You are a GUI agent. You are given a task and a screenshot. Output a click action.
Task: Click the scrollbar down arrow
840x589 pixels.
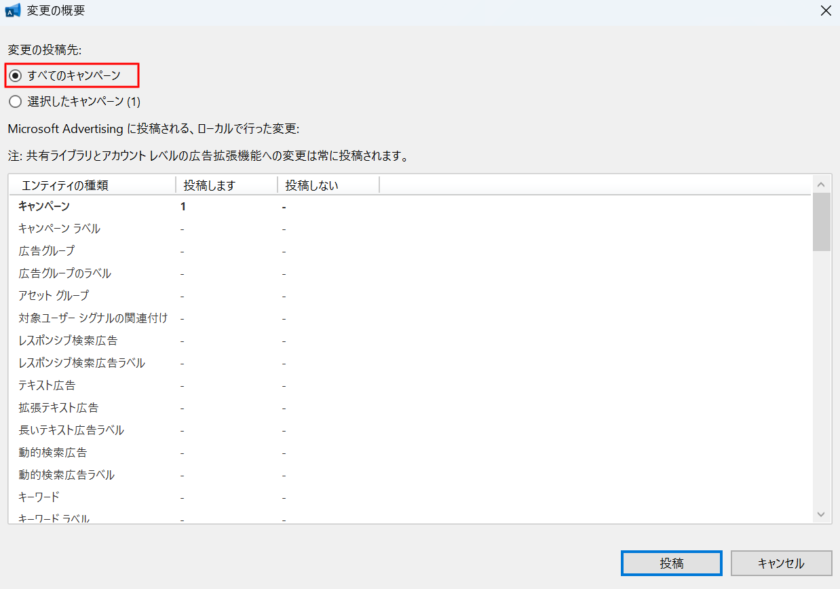(x=821, y=514)
